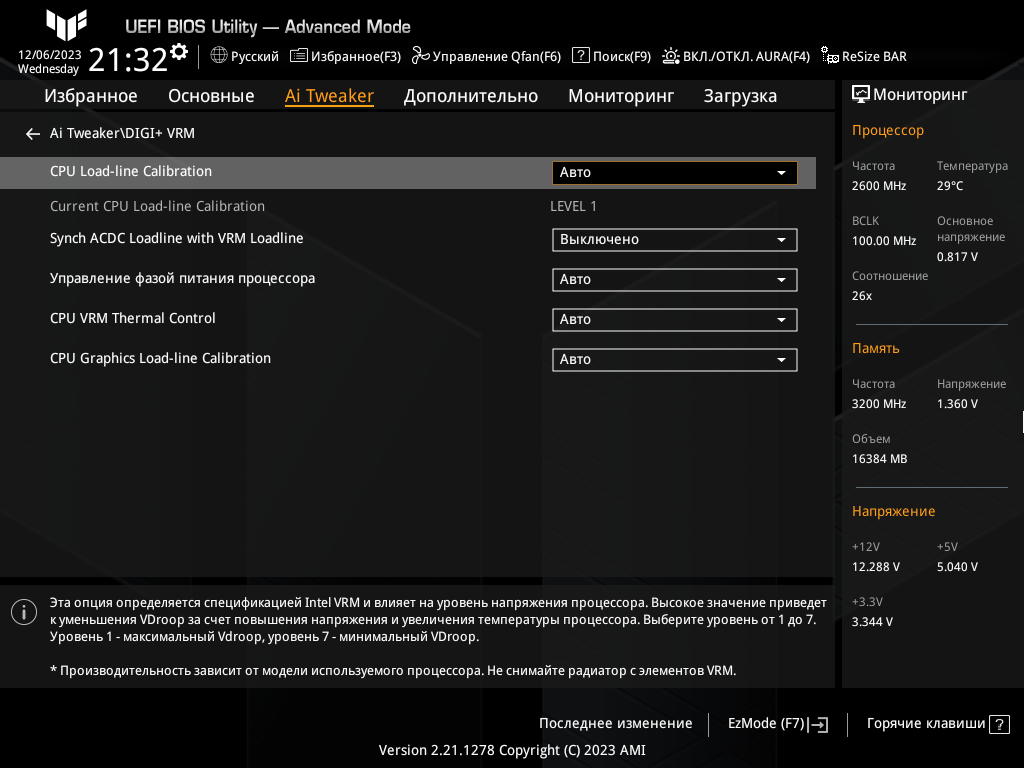Screen dimensions: 1024x768
Task: Switch to EzMode (F7)
Action: (x=778, y=724)
